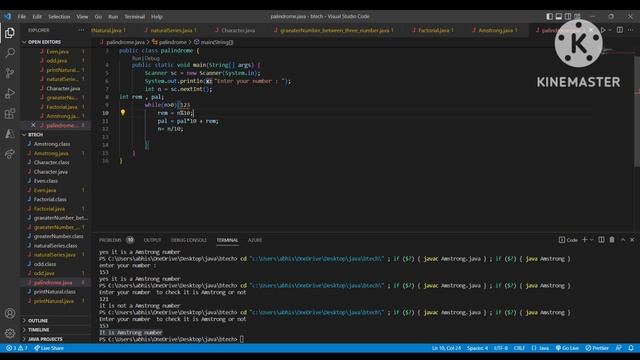Start Live Share from status bar
The height and width of the screenshot is (360, 640).
(49, 348)
